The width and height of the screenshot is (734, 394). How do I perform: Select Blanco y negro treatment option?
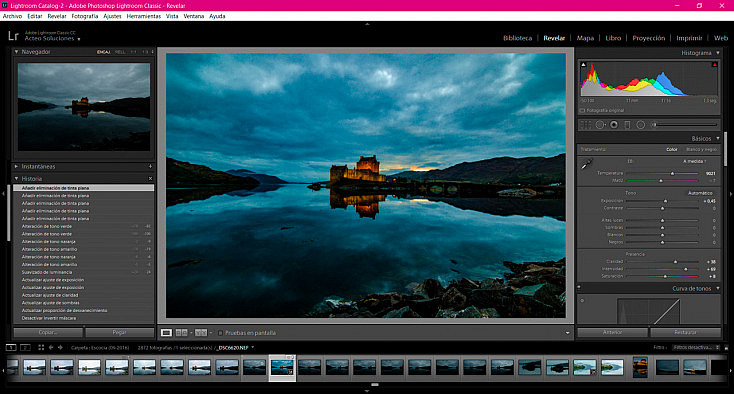tap(701, 149)
